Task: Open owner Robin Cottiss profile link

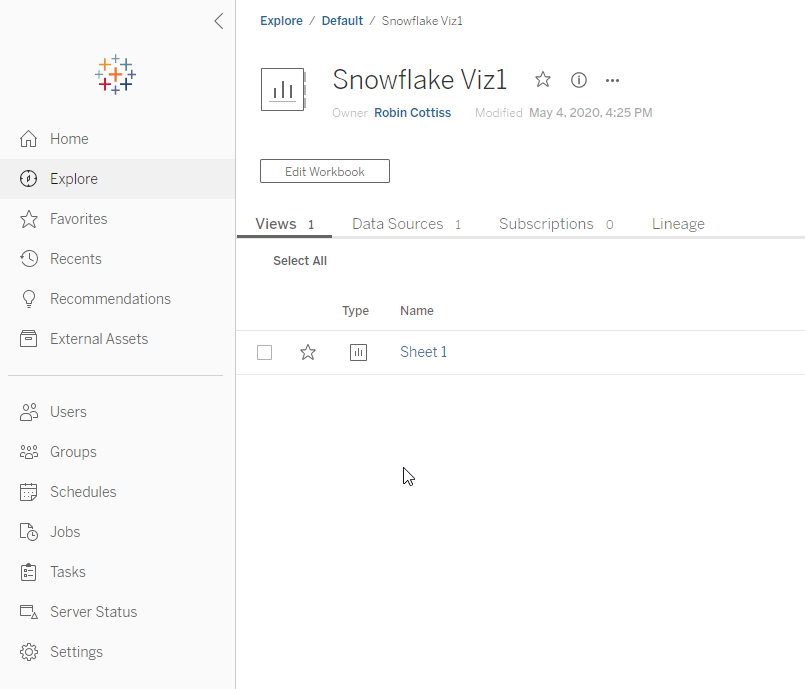Action: (x=412, y=113)
